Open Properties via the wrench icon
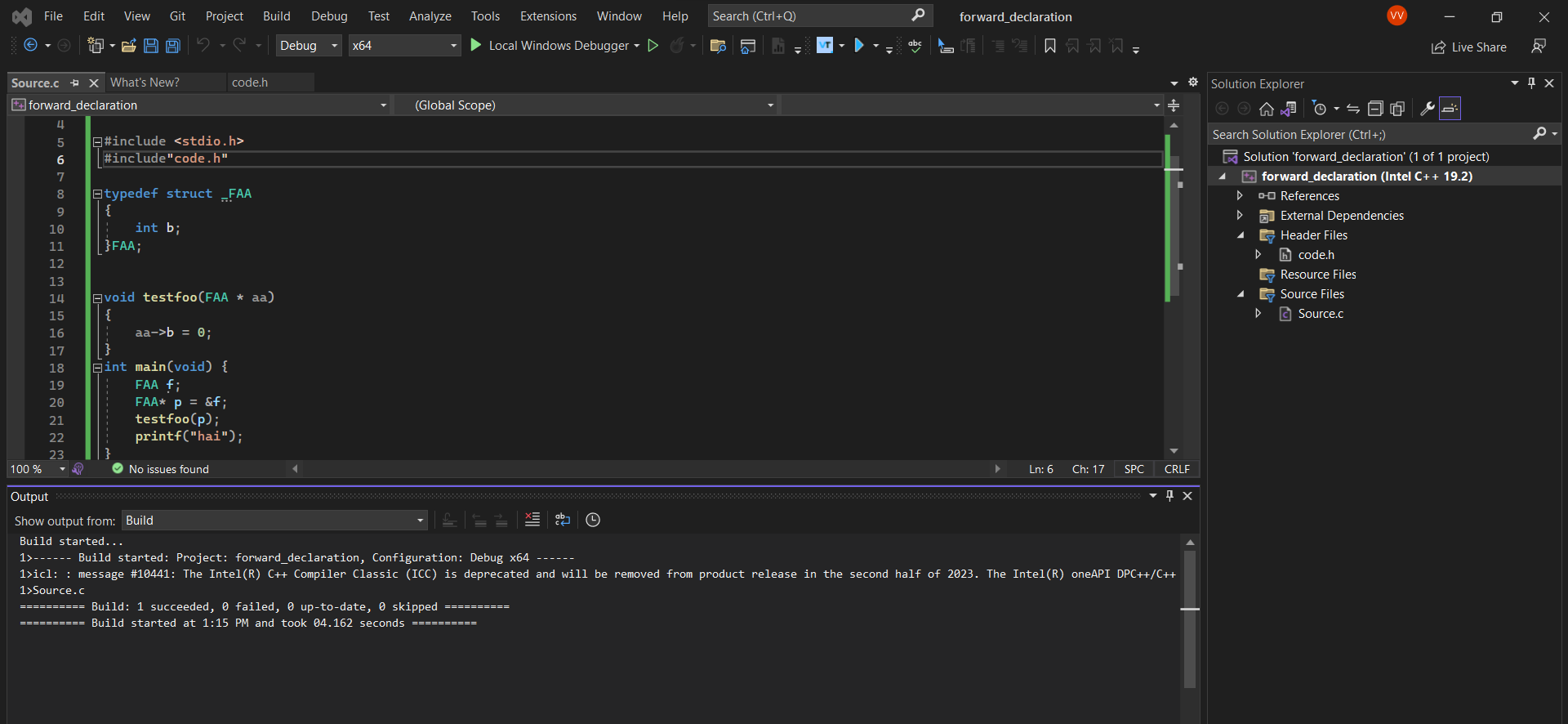Screen dimensions: 1568x724 point(1428,109)
